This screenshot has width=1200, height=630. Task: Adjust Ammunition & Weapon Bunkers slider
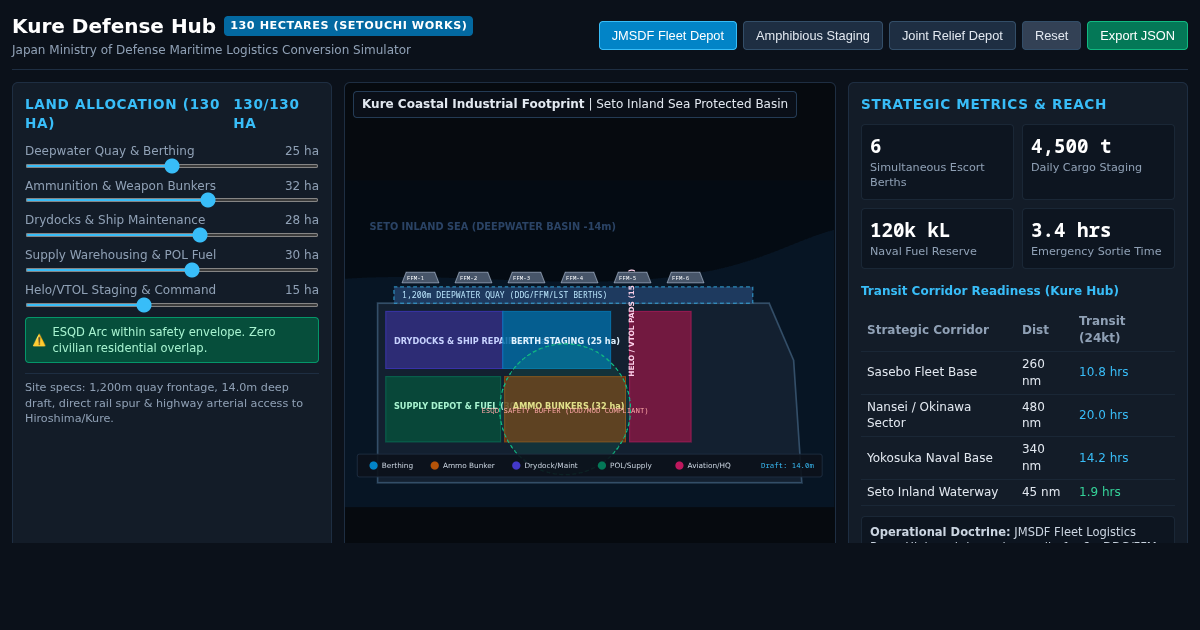(172, 200)
